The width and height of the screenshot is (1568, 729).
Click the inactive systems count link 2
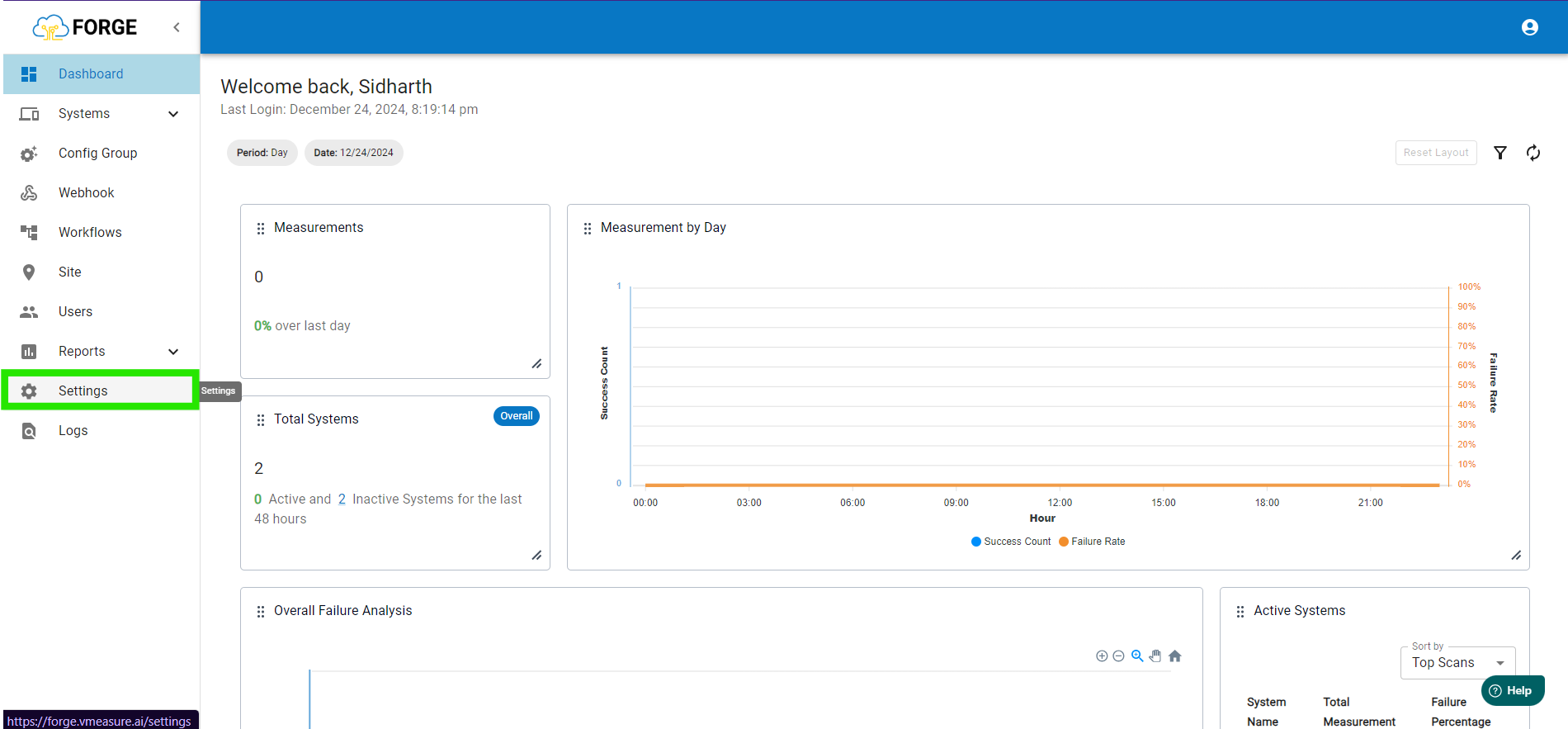click(342, 499)
